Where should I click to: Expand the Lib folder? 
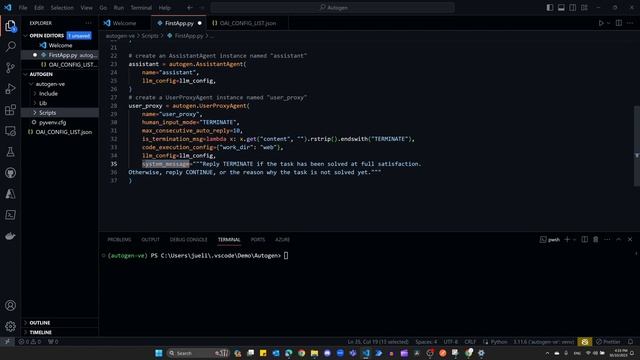[x=35, y=103]
